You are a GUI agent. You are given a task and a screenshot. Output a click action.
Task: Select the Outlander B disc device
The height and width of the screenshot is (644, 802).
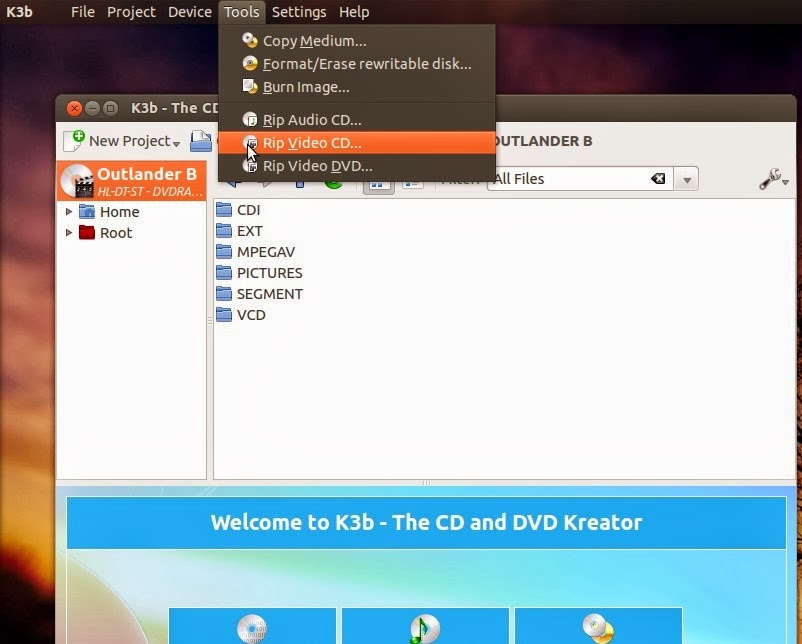click(x=131, y=181)
